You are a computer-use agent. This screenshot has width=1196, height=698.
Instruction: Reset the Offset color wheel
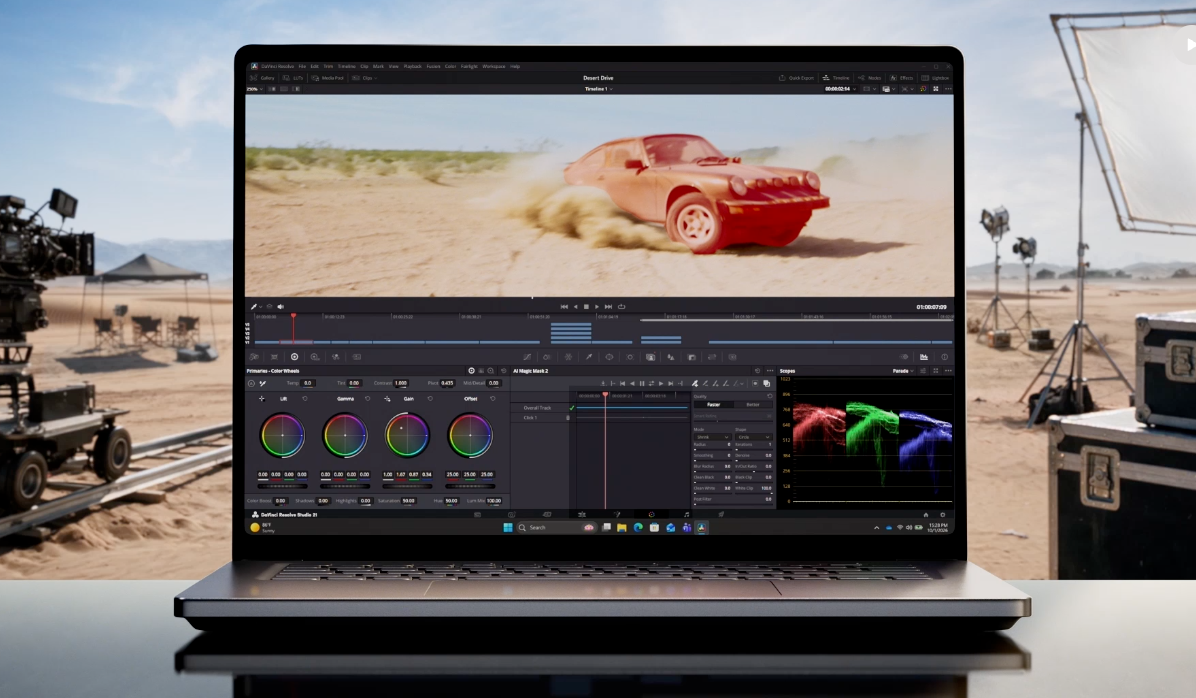click(493, 399)
